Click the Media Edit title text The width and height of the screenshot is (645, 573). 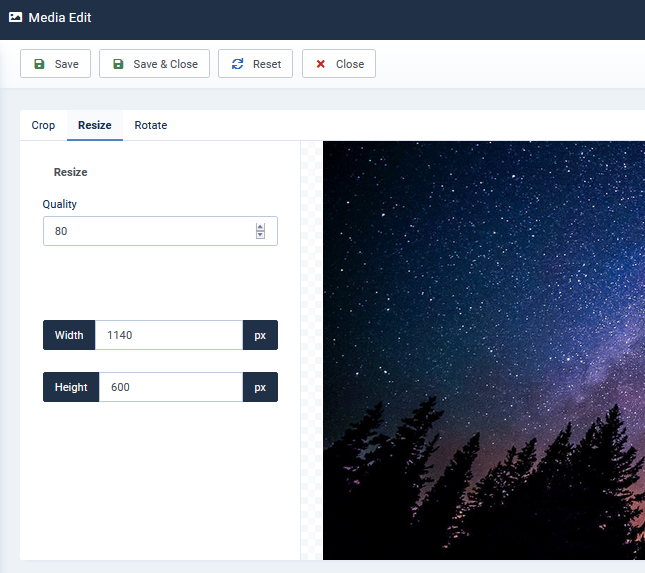[60, 18]
